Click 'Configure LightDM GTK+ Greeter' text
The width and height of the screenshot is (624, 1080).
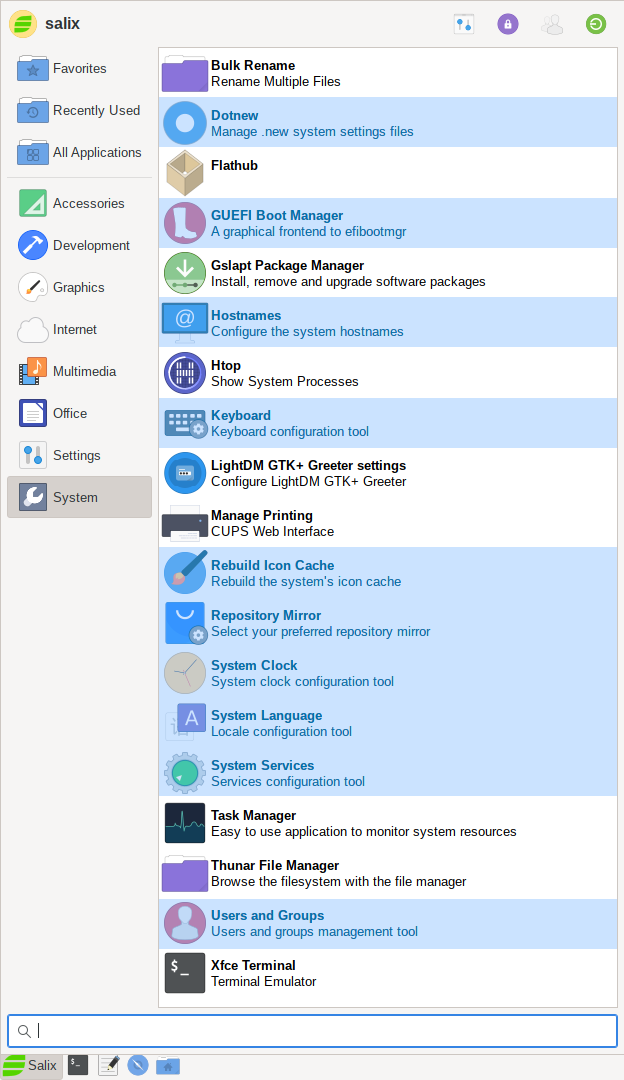[309, 481]
